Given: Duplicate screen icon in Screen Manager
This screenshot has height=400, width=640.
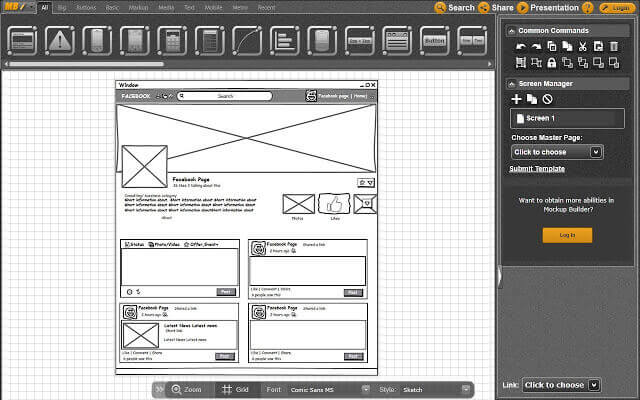Looking at the screenshot, I should [532, 99].
